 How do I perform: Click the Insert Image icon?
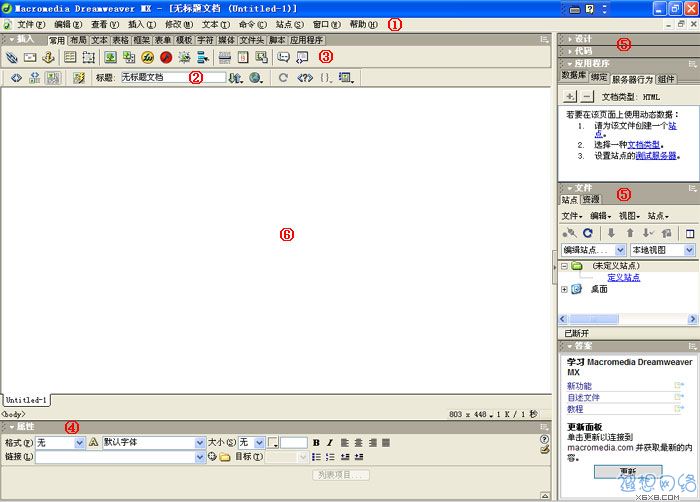[x=110, y=57]
